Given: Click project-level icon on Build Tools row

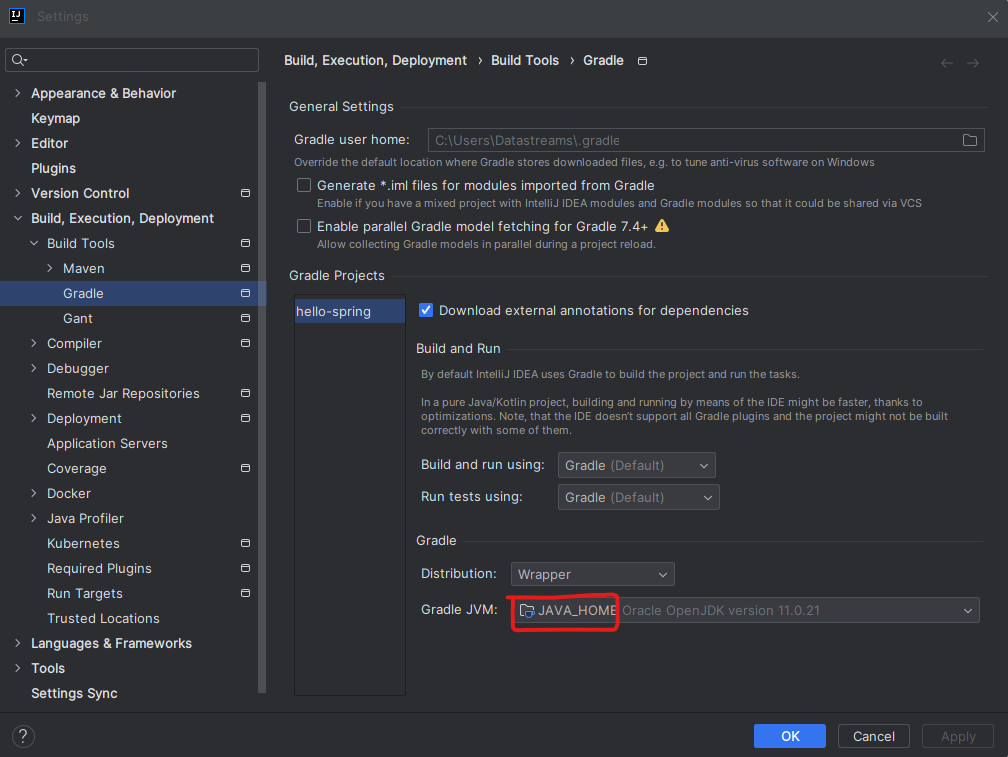Looking at the screenshot, I should pyautogui.click(x=245, y=243).
